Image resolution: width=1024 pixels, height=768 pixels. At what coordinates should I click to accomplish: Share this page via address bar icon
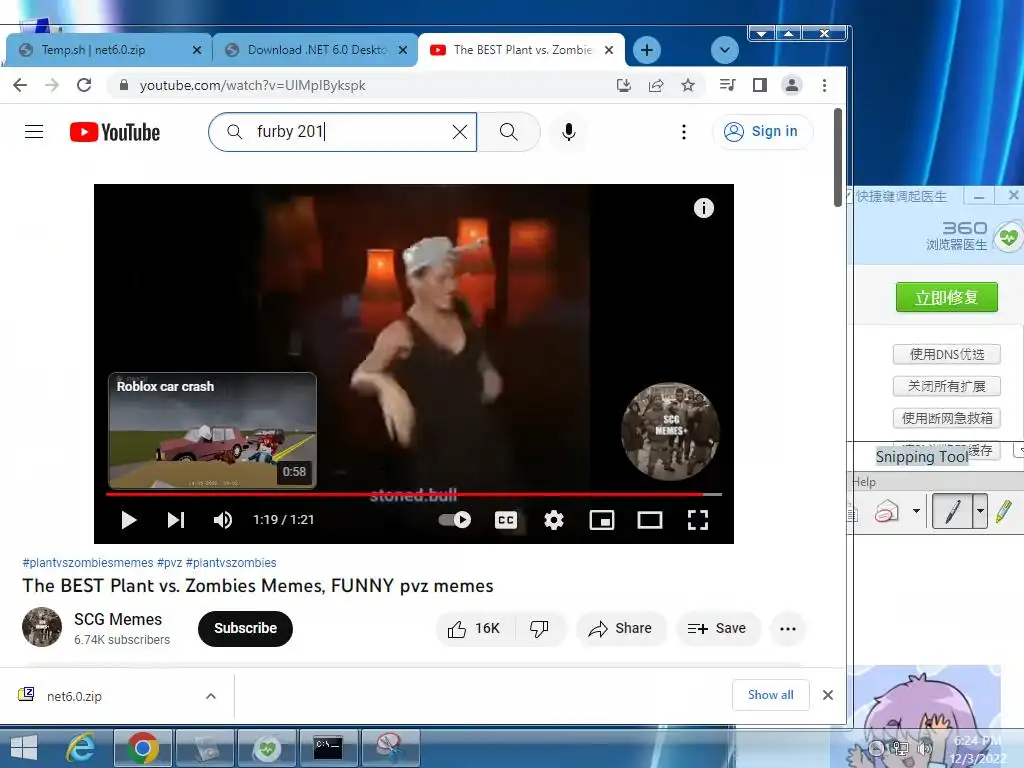[656, 85]
